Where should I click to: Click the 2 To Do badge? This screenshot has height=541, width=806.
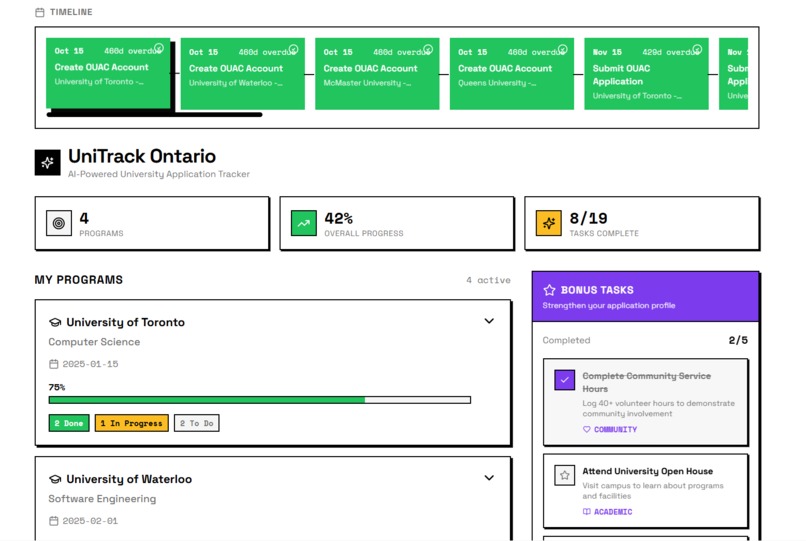click(197, 423)
